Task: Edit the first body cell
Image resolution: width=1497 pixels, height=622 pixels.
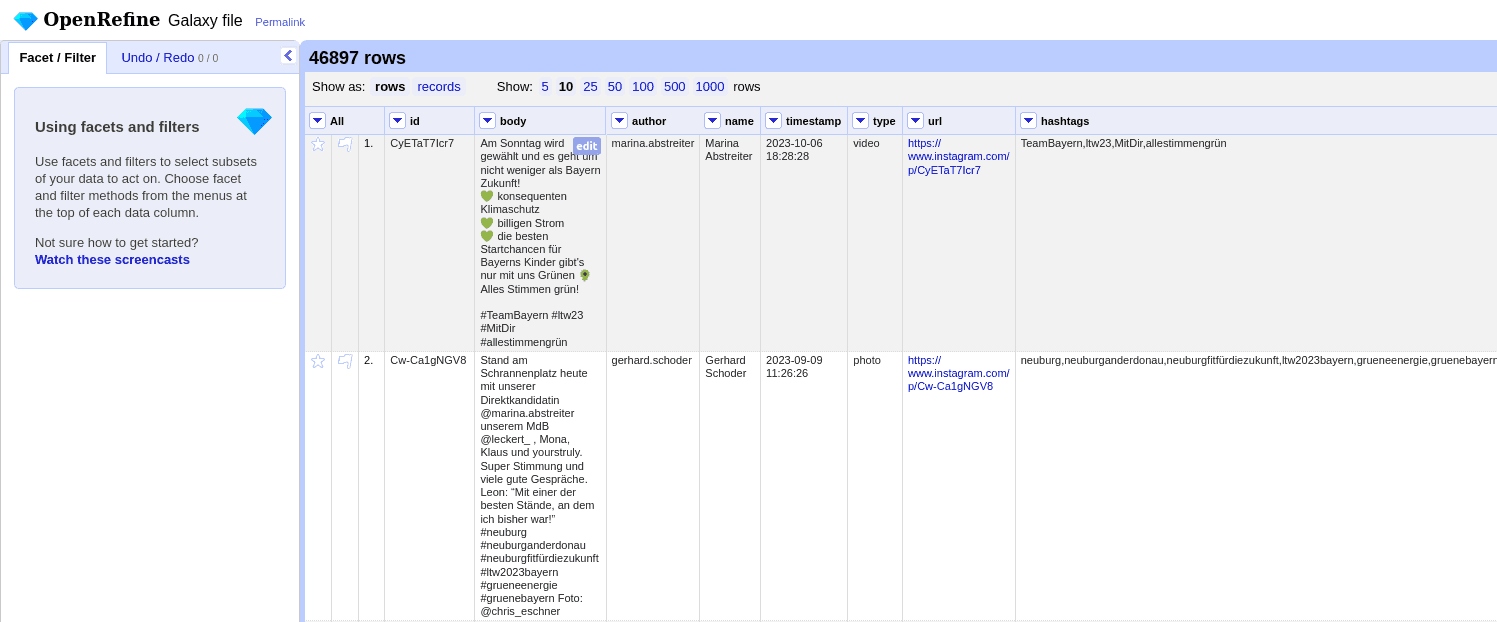Action: [586, 146]
